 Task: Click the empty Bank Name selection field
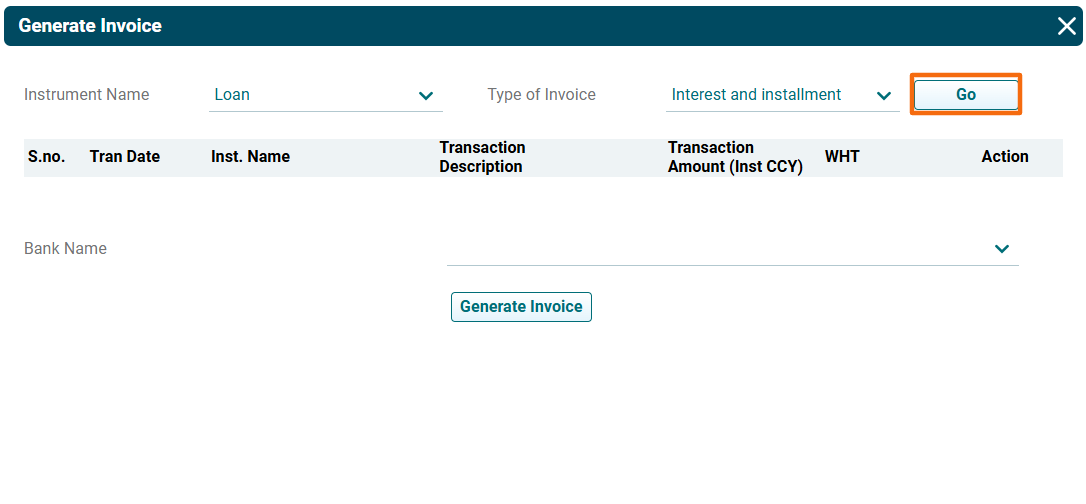(x=715, y=249)
